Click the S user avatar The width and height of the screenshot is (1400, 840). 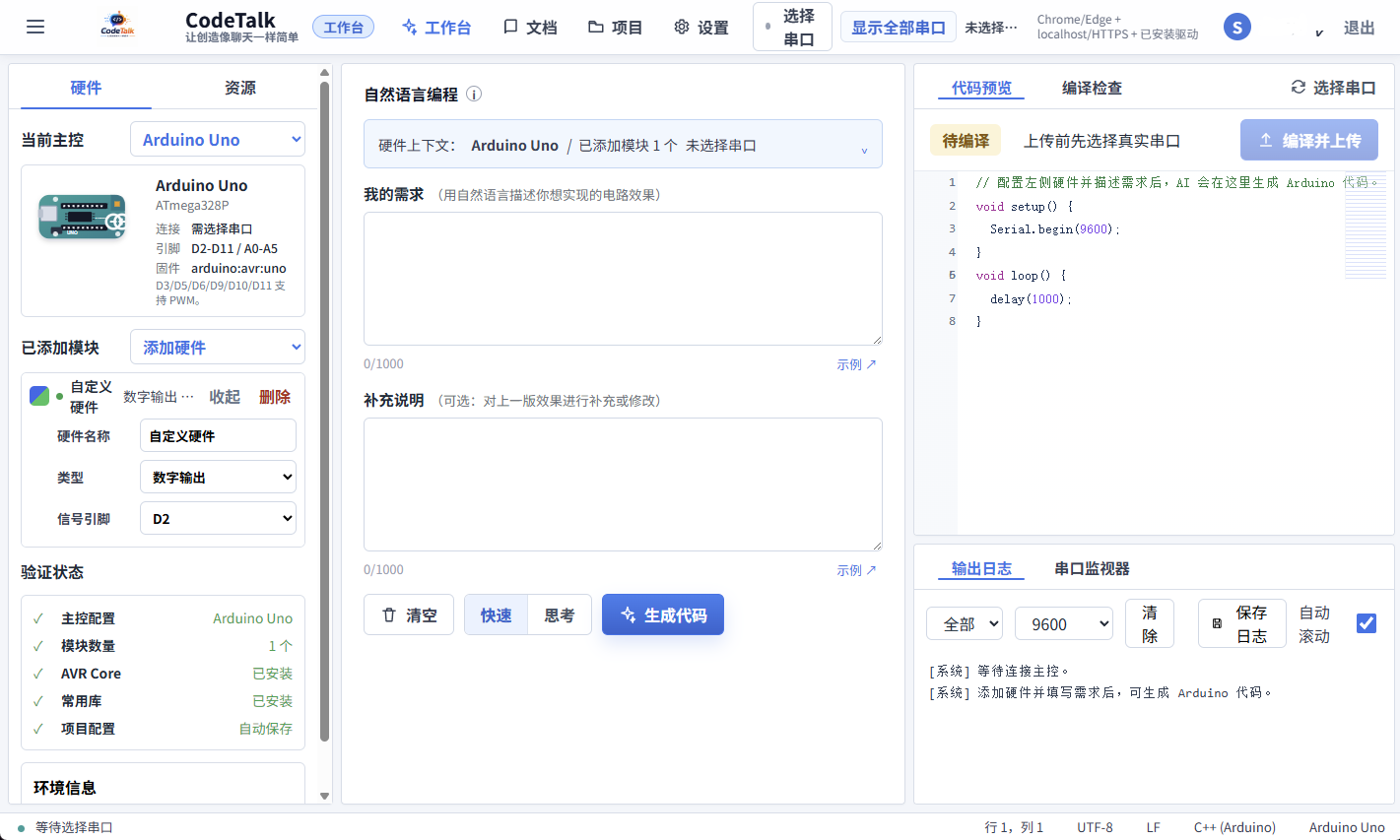coord(1237,27)
